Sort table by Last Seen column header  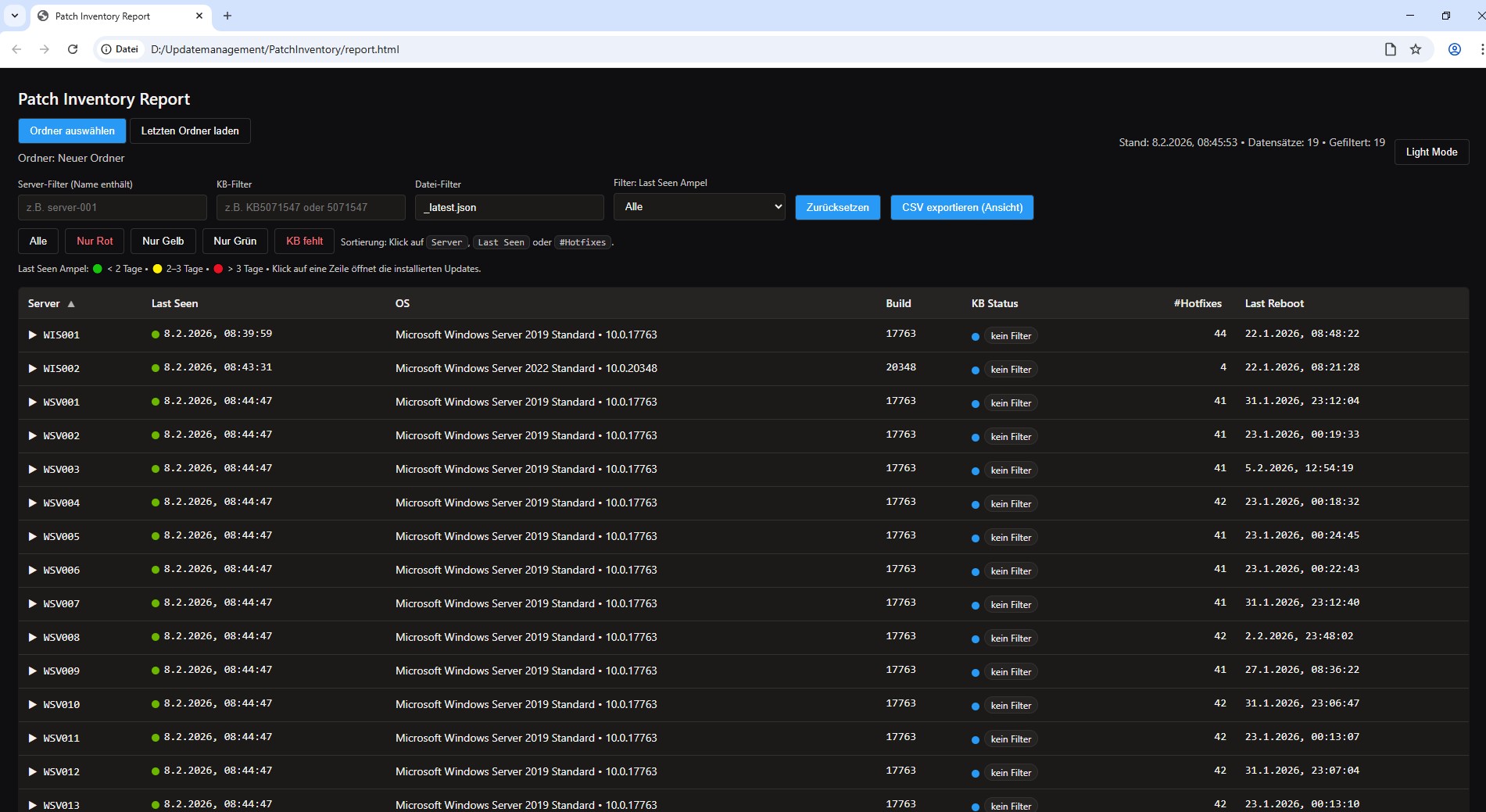coord(175,303)
